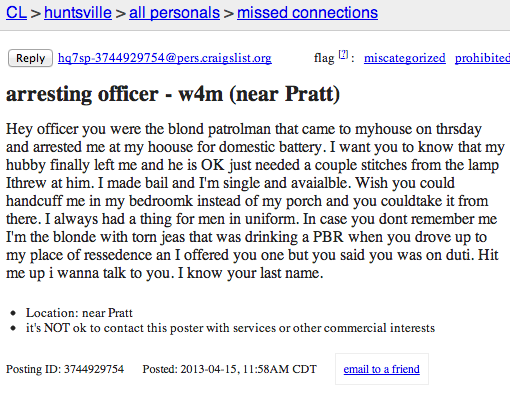Click the CL breadcrumb link
This screenshot has width=510, height=394.
click(x=16, y=13)
